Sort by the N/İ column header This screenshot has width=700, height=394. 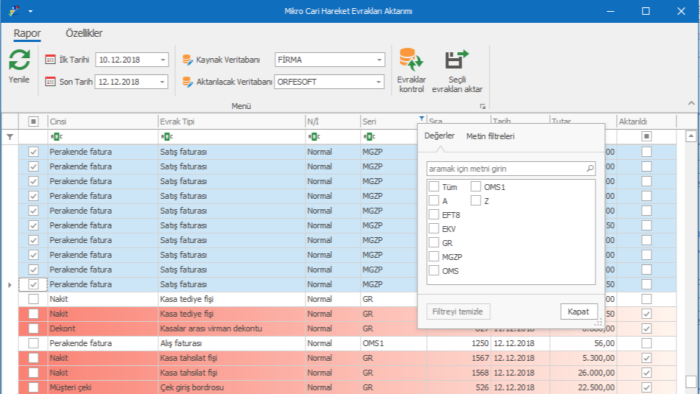tap(333, 121)
